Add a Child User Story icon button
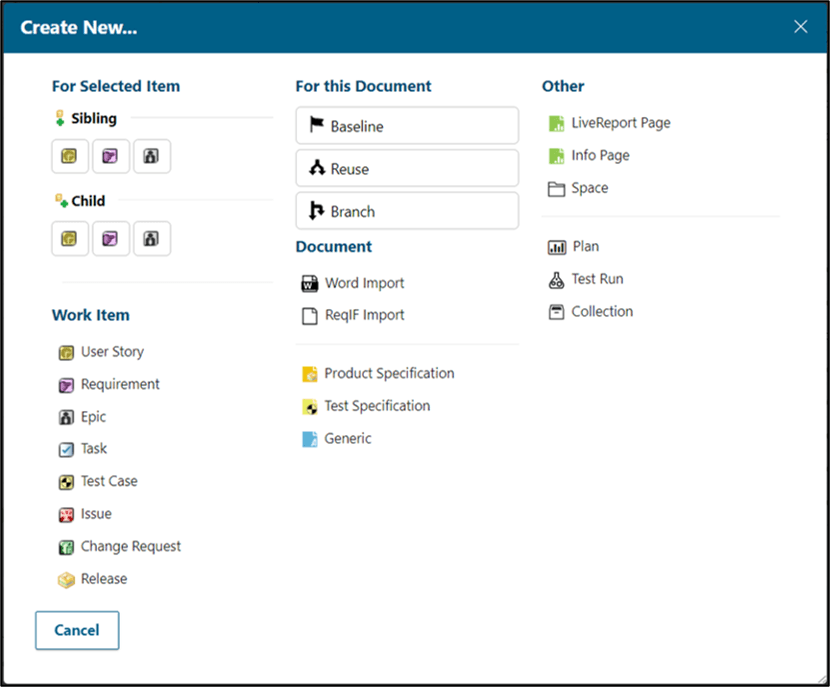This screenshot has width=830, height=687. pos(69,239)
